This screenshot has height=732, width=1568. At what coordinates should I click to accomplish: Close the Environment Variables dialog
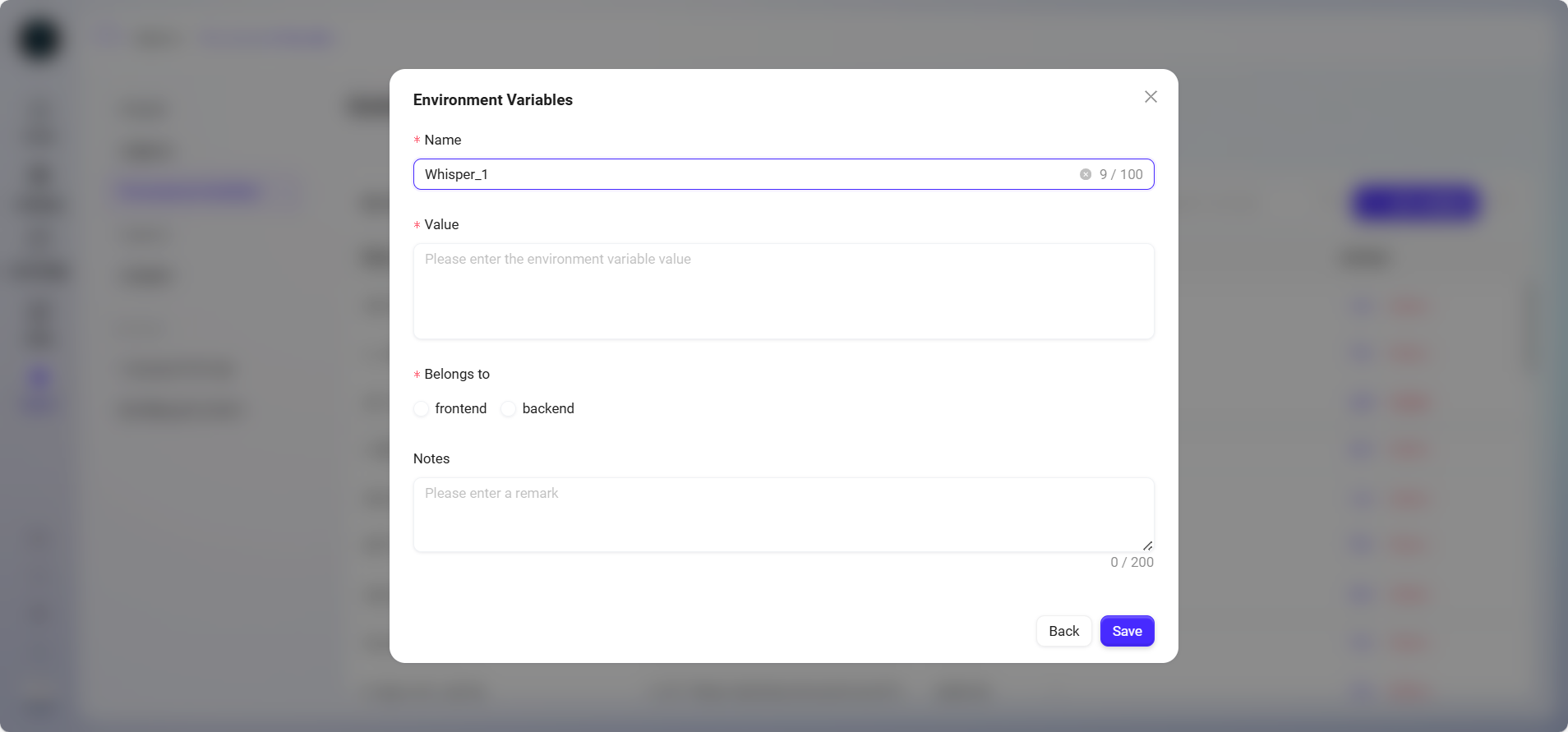pos(1151,97)
